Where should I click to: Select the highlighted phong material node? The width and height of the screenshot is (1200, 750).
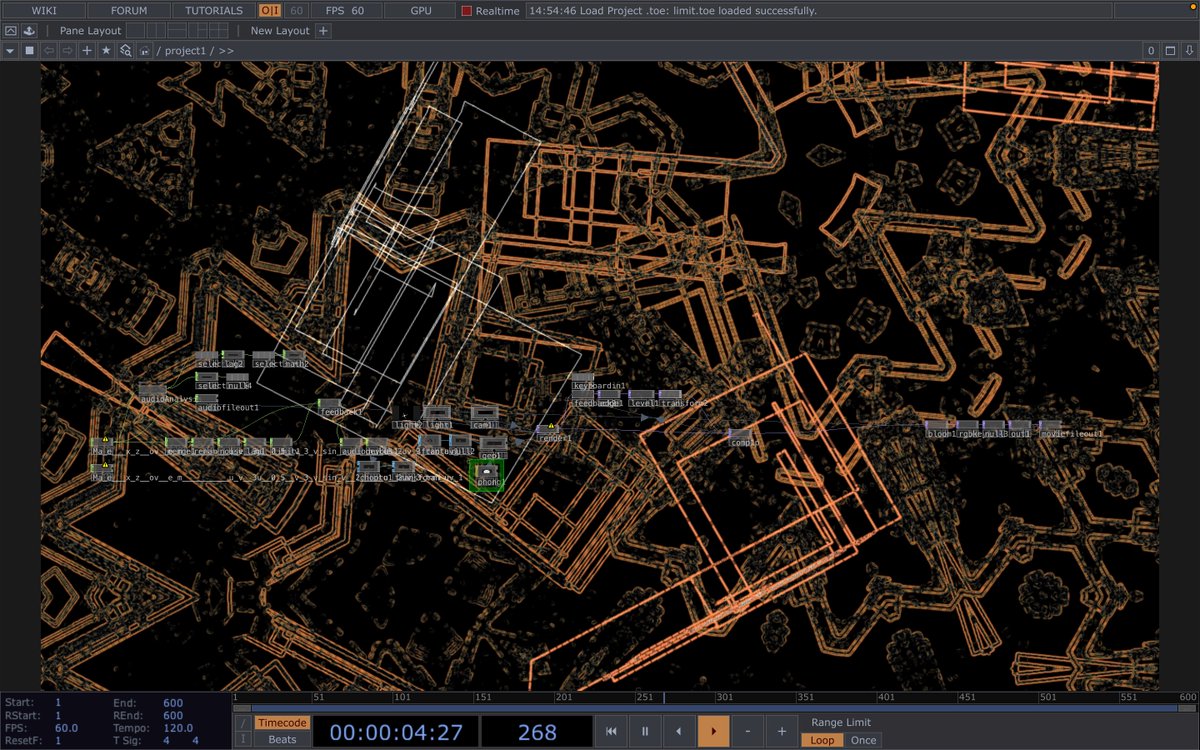tap(487, 474)
